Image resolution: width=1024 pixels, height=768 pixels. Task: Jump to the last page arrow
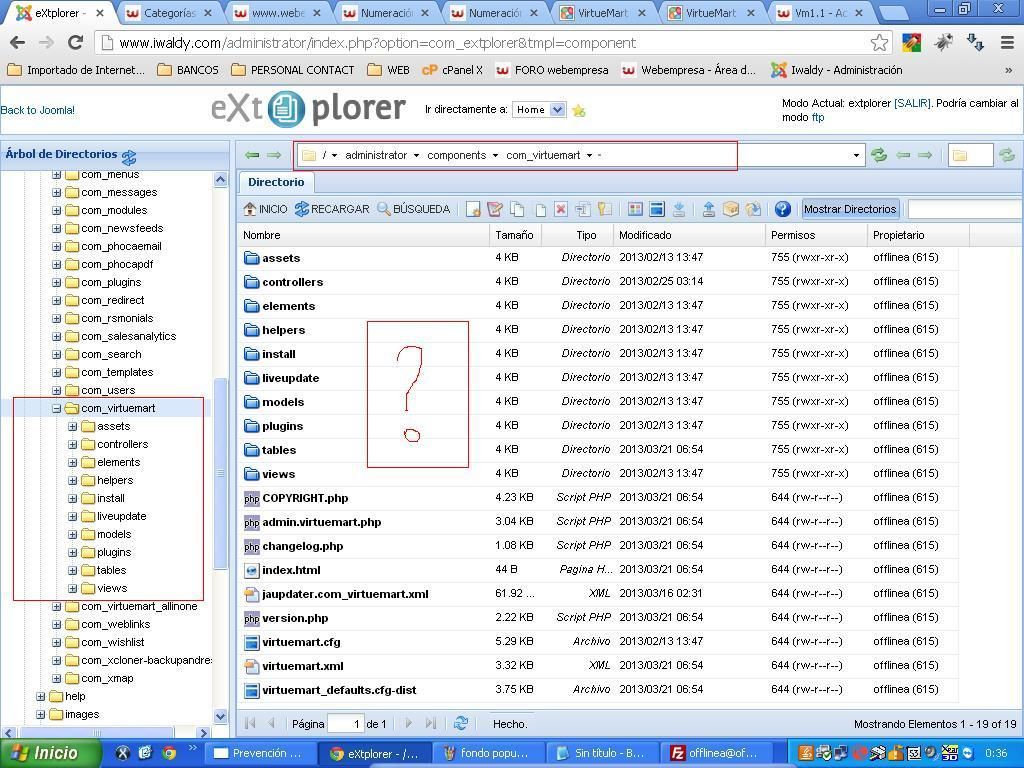430,723
